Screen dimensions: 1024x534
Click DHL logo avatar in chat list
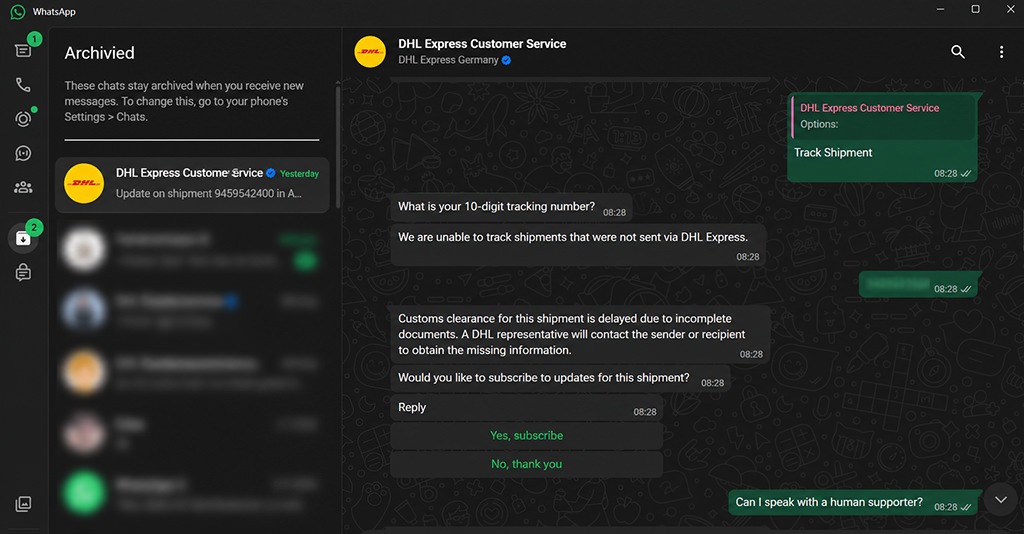point(84,183)
